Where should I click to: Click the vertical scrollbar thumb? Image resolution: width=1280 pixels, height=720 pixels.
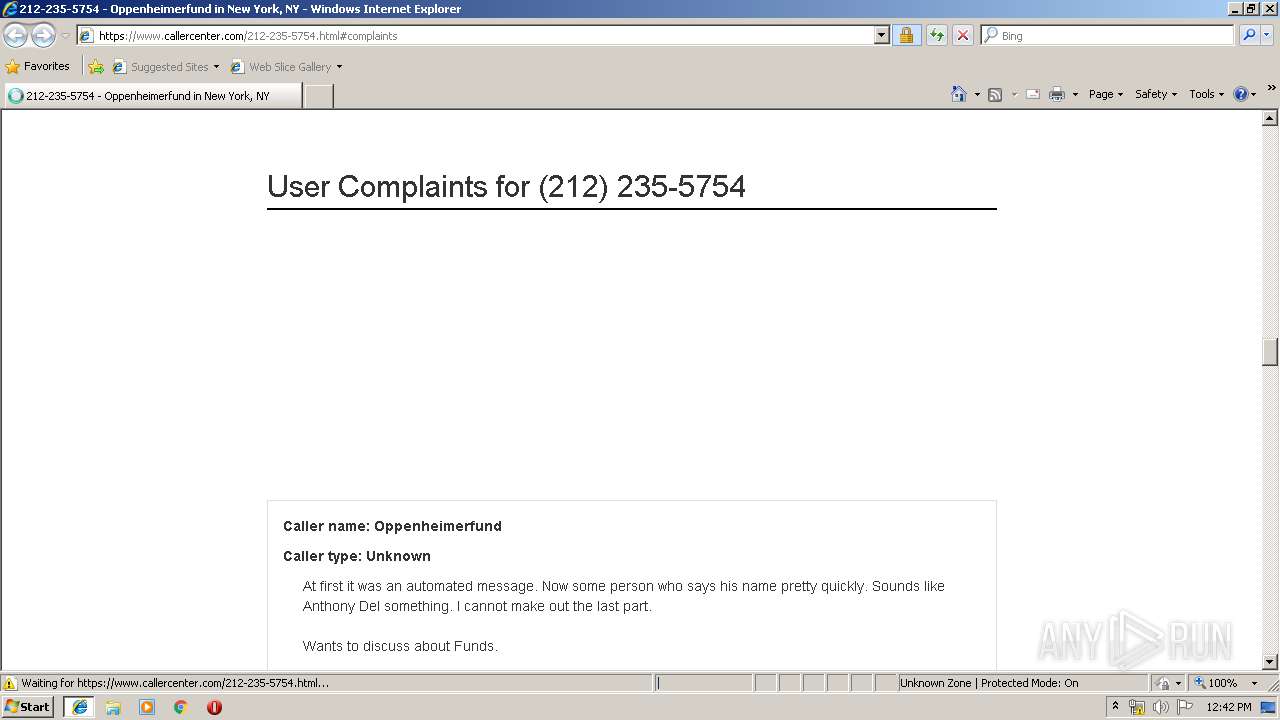(1270, 352)
